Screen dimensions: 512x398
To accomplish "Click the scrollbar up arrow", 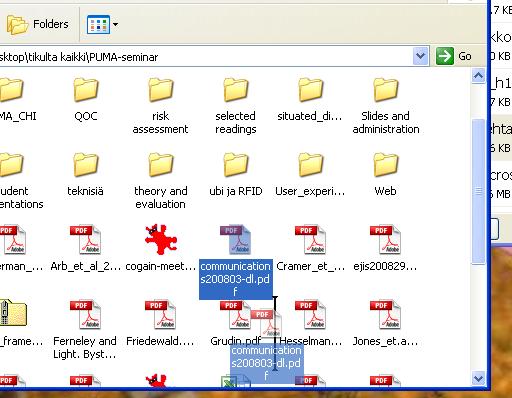I will pyautogui.click(x=478, y=76).
